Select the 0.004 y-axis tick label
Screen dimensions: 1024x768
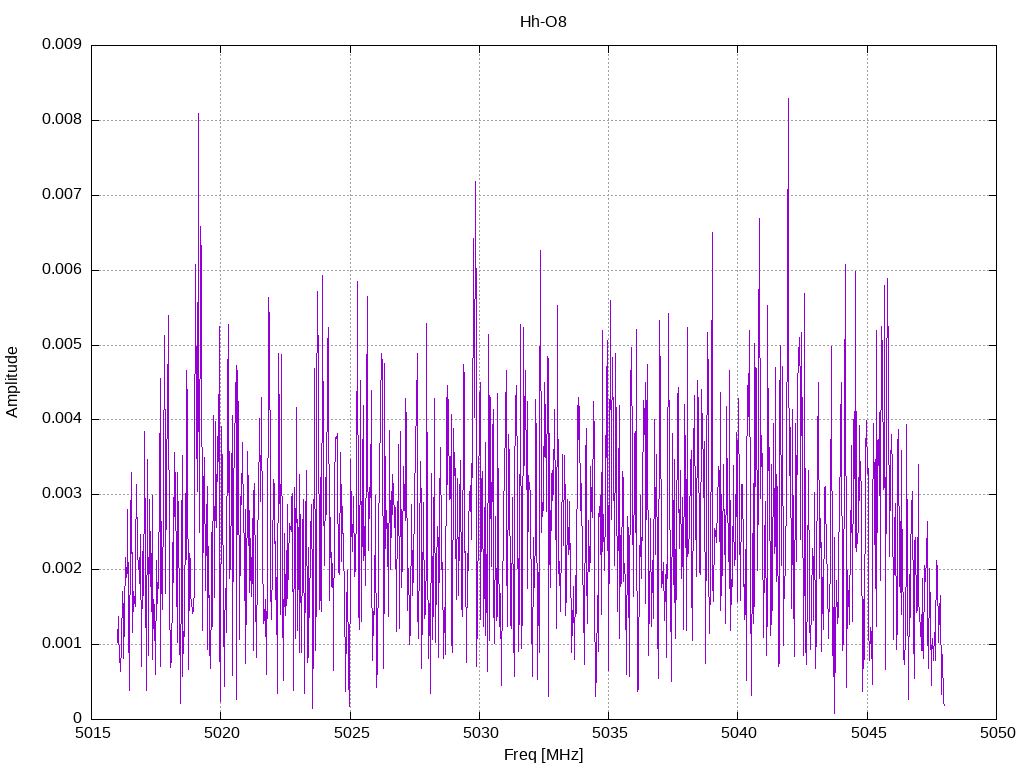pyautogui.click(x=61, y=419)
